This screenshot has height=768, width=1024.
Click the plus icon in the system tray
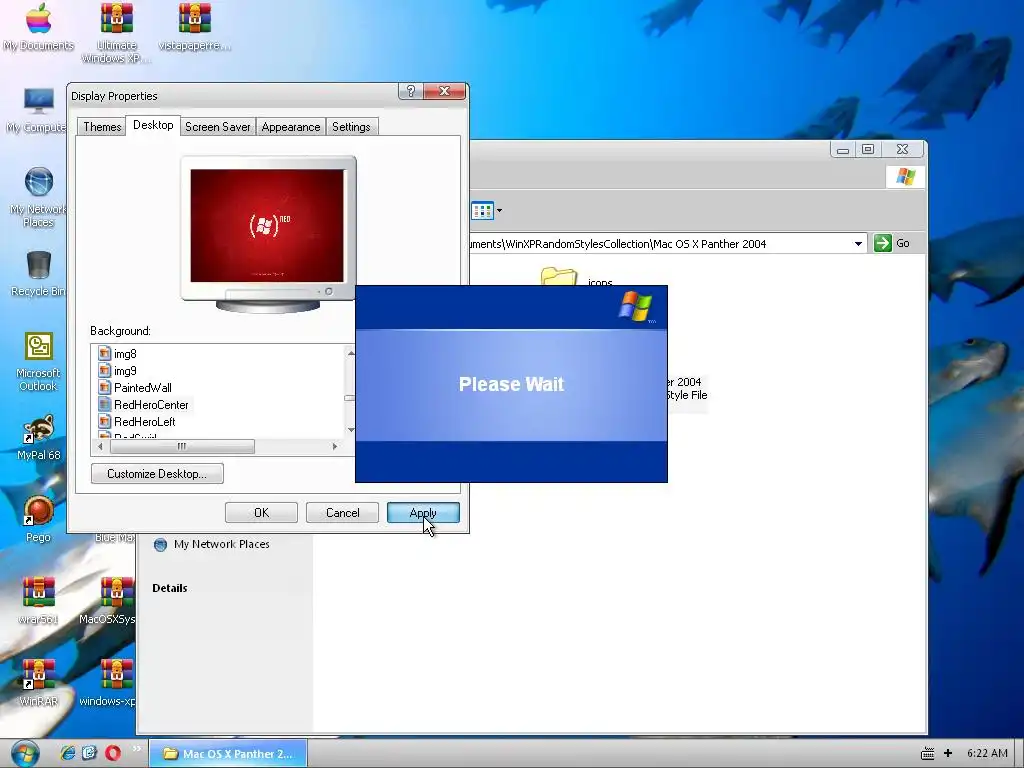(x=948, y=754)
